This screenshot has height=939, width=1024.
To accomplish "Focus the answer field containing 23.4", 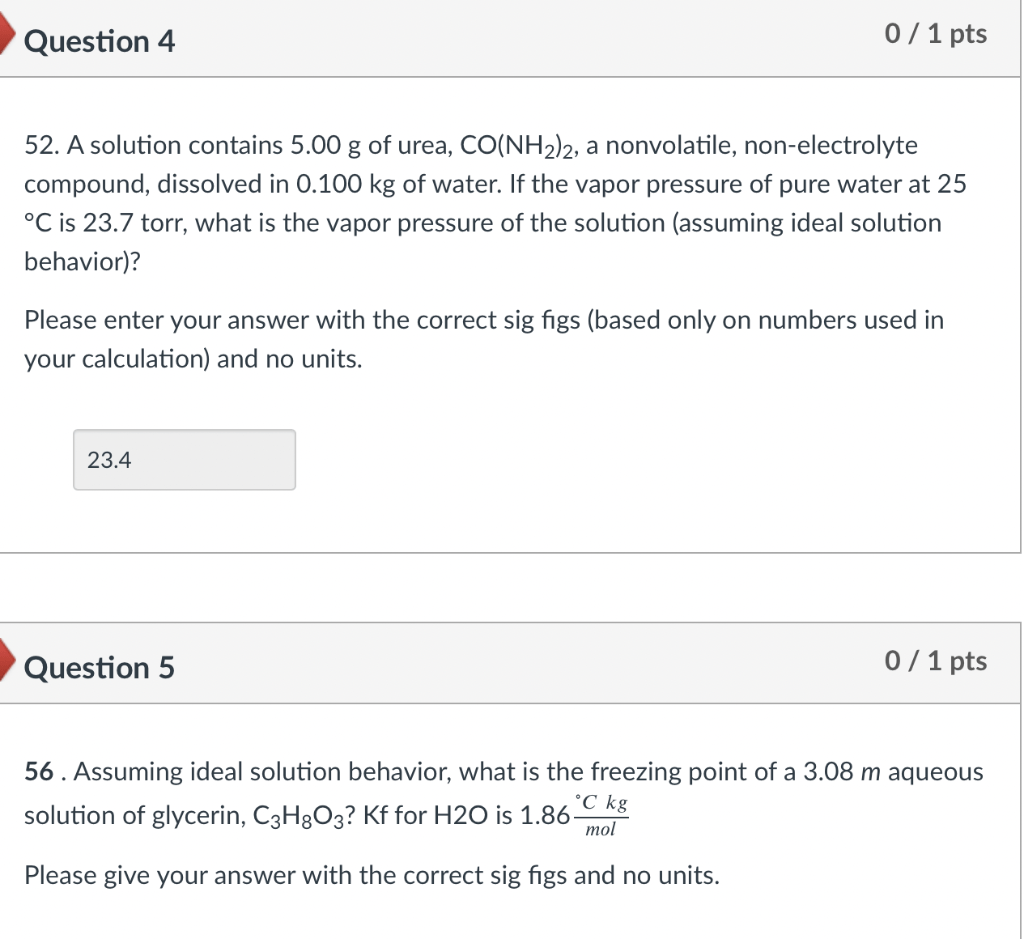I will (184, 460).
